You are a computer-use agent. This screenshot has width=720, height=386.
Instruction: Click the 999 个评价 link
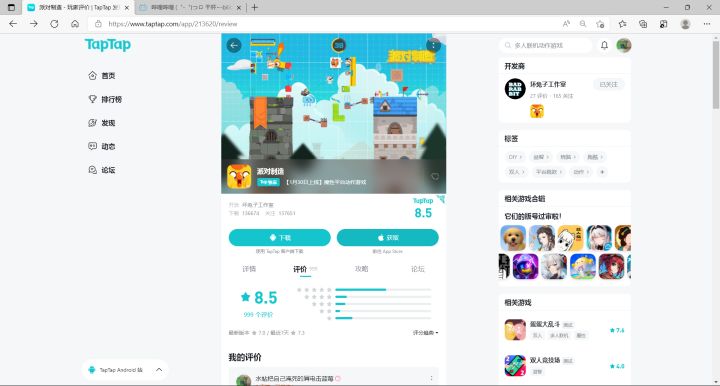click(x=258, y=314)
